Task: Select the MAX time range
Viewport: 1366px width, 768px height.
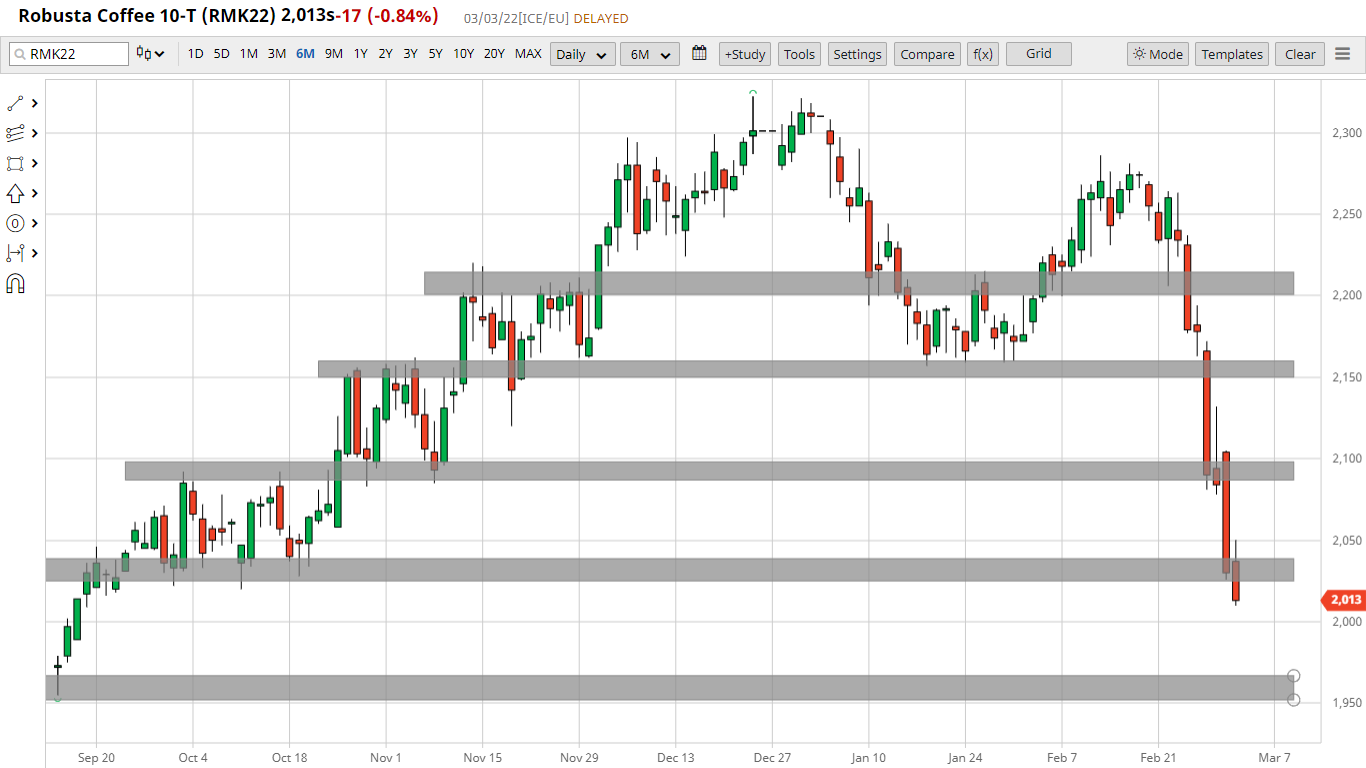Action: coord(528,54)
